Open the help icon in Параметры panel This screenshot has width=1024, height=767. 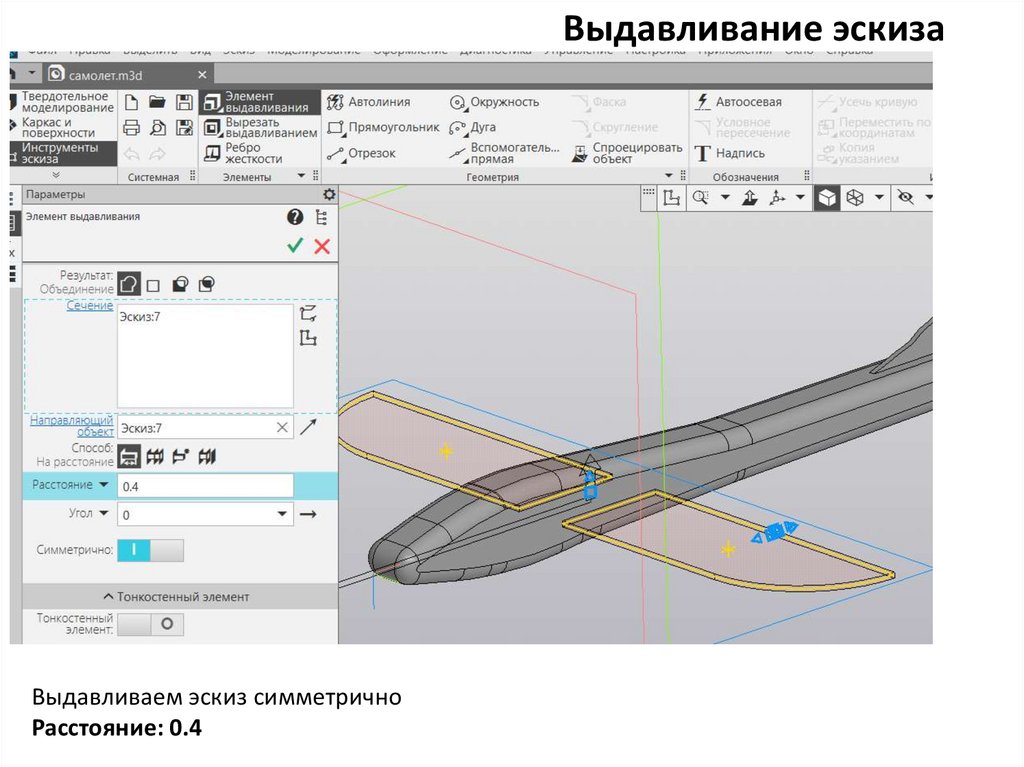294,217
